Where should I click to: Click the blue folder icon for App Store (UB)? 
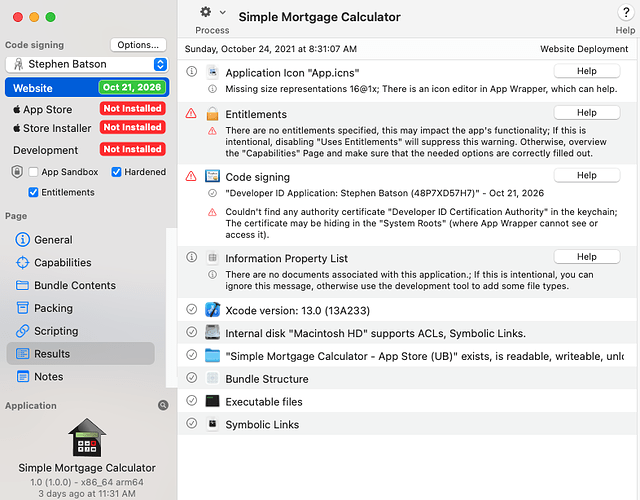click(212, 356)
